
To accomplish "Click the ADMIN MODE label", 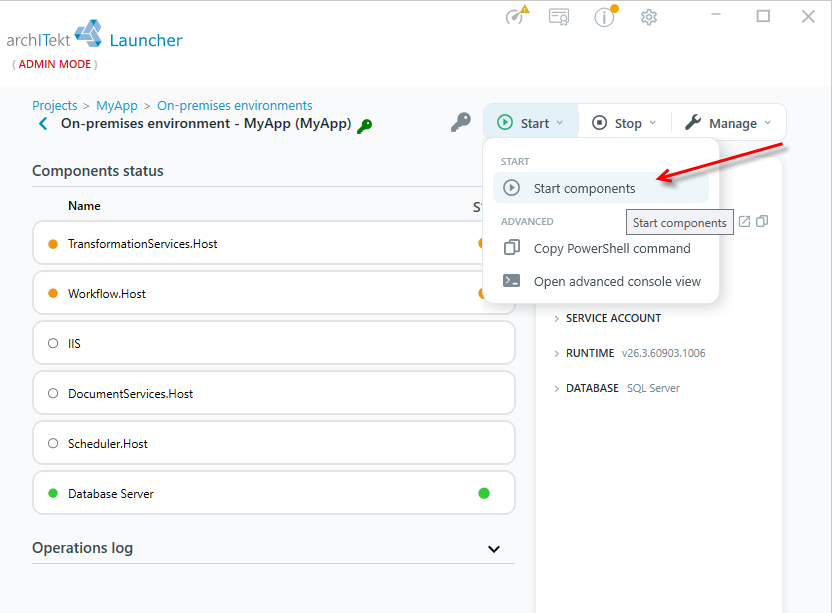I will tap(55, 64).
